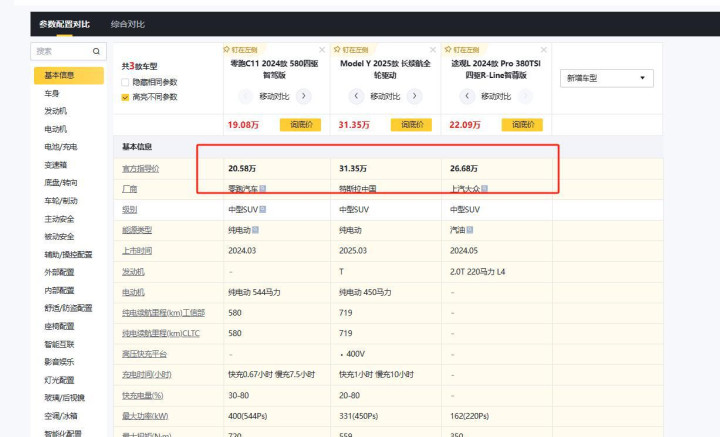Select 2.0T 220马力 L4 engine cell
Viewport: 720px width, 437px height.
(x=478, y=272)
